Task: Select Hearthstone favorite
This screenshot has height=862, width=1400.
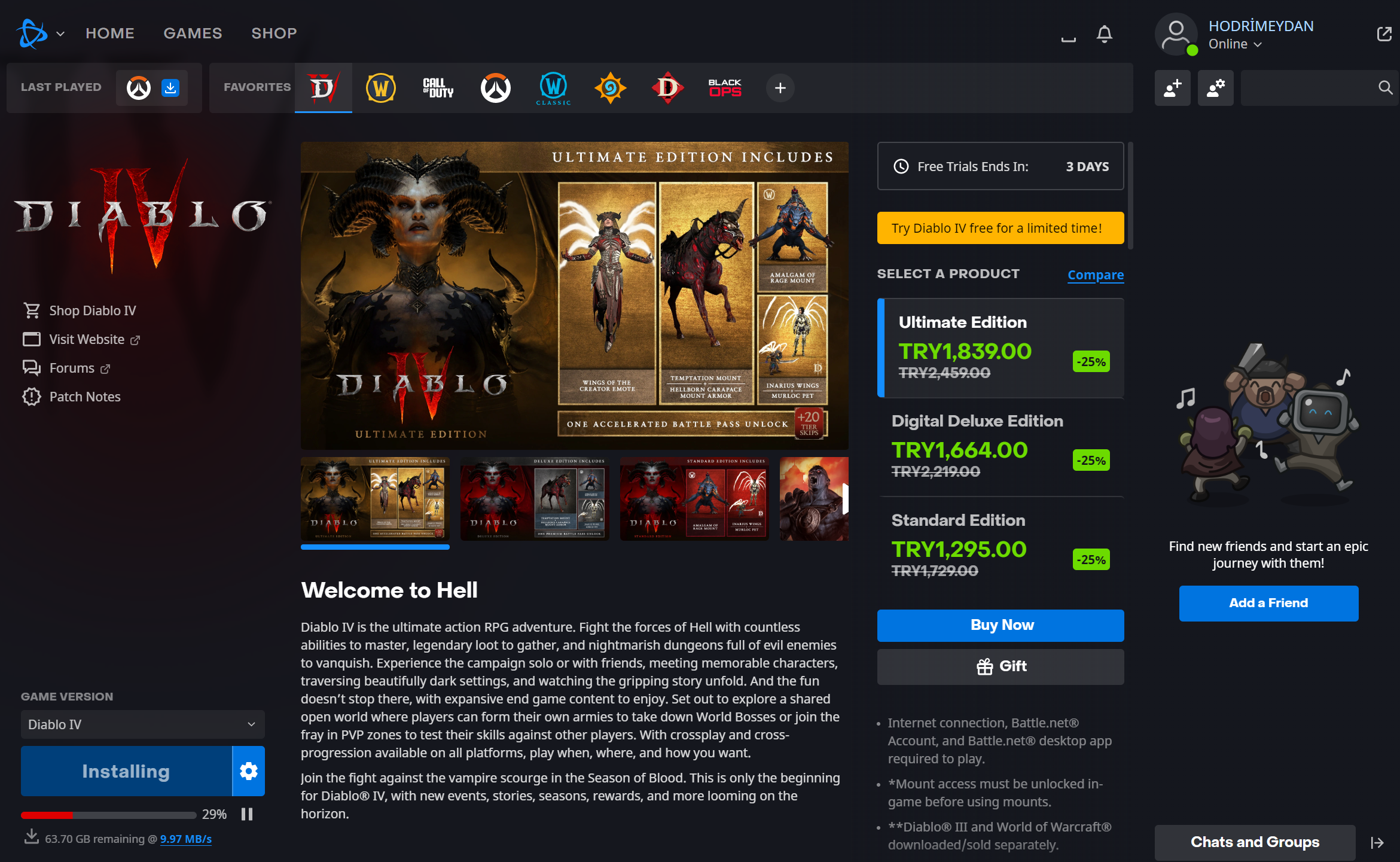Action: (610, 88)
